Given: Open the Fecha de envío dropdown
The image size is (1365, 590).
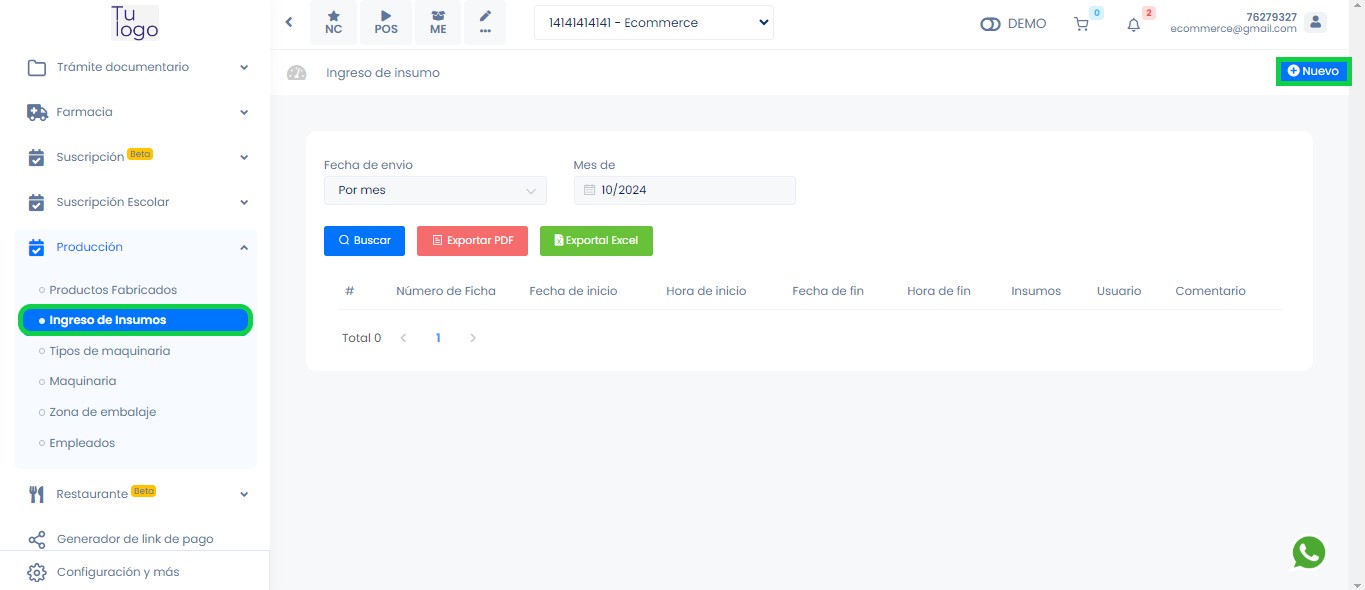Looking at the screenshot, I should click(x=435, y=190).
